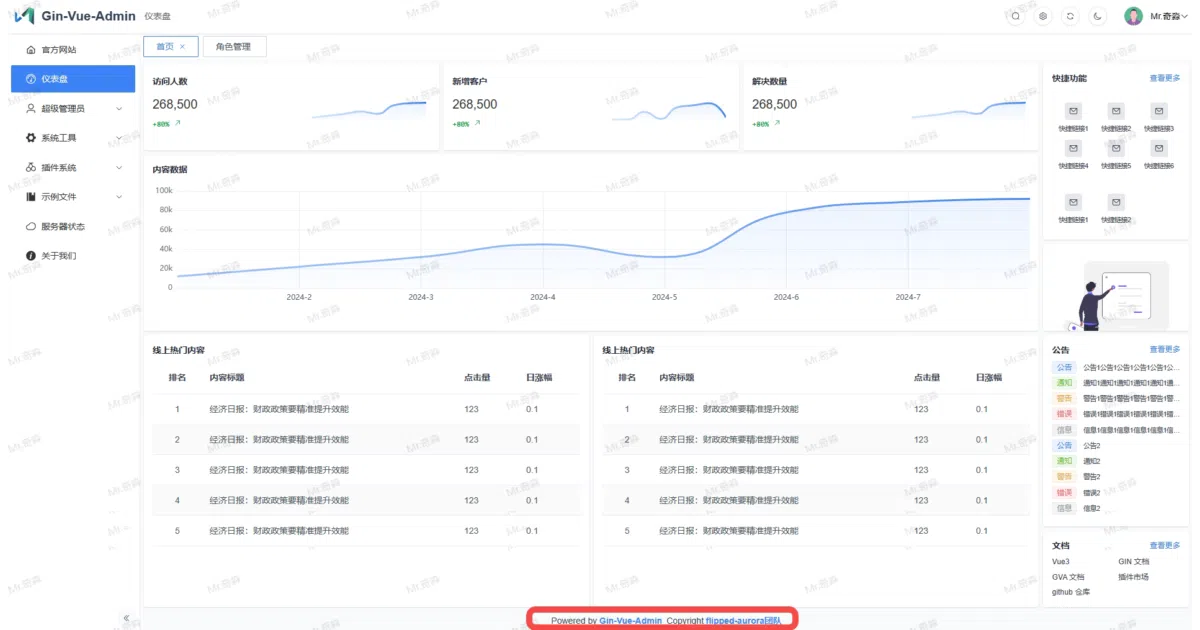The width and height of the screenshot is (1200, 630).
Task: Expand the 系统工具 chevron
Action: (119, 138)
